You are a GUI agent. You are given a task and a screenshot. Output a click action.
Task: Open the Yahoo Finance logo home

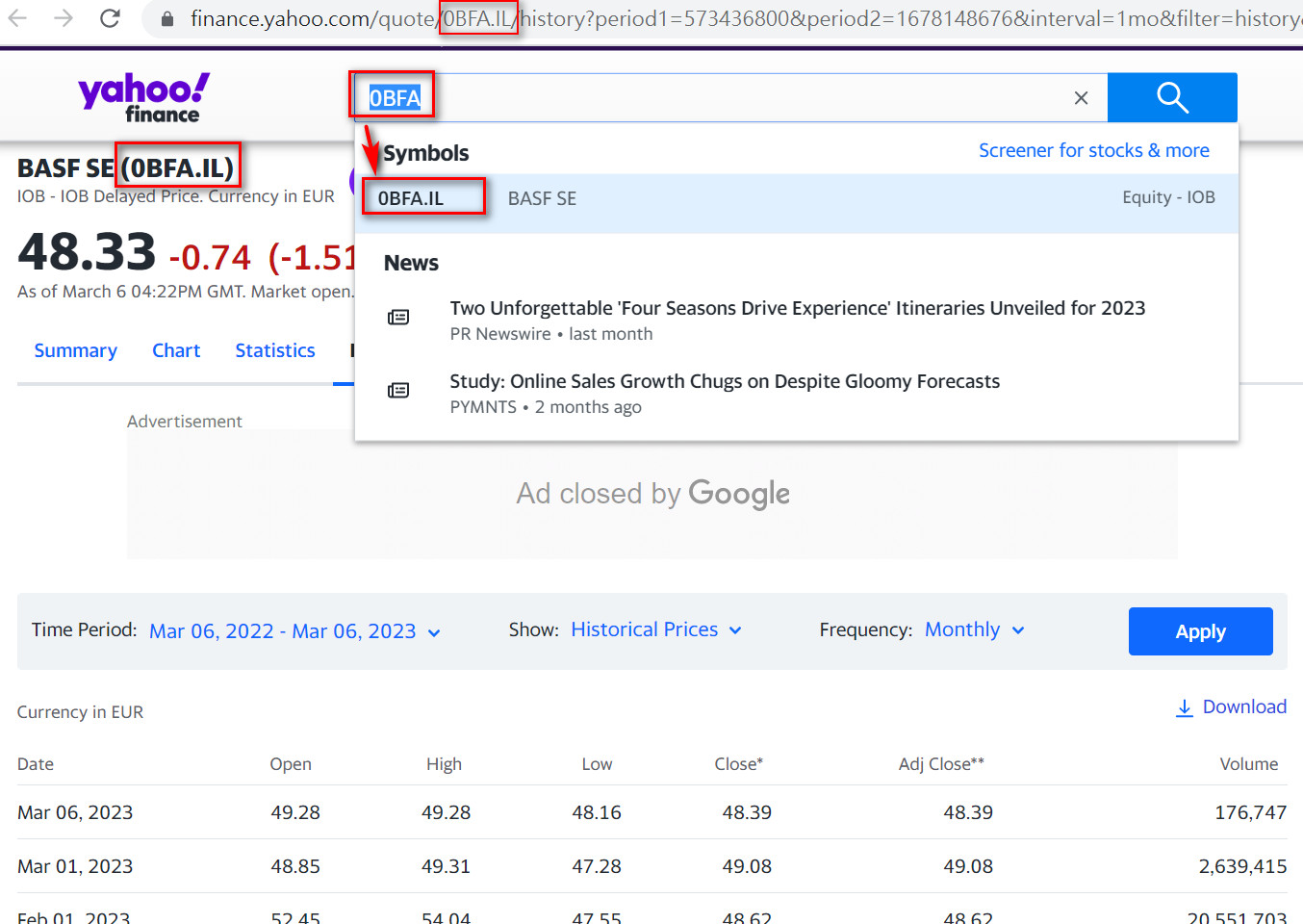click(x=143, y=97)
